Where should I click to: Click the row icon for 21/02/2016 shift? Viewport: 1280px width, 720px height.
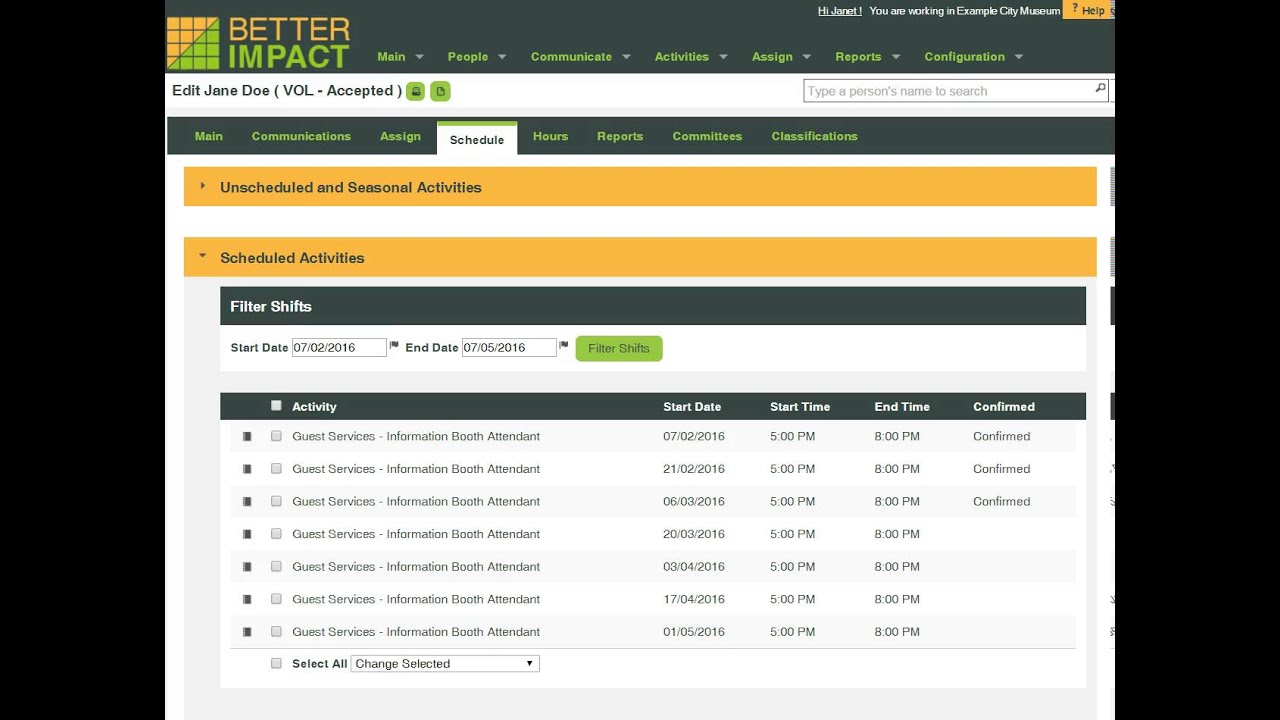coord(247,469)
